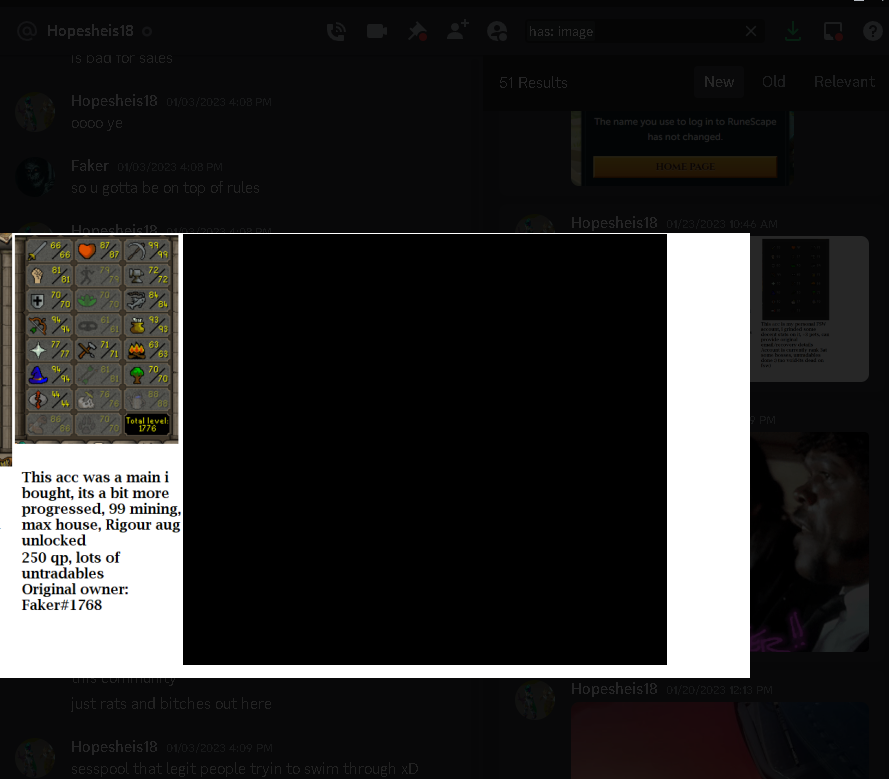
Task: Click the "Total level: 1776" box in the stats image
Action: 147,424
